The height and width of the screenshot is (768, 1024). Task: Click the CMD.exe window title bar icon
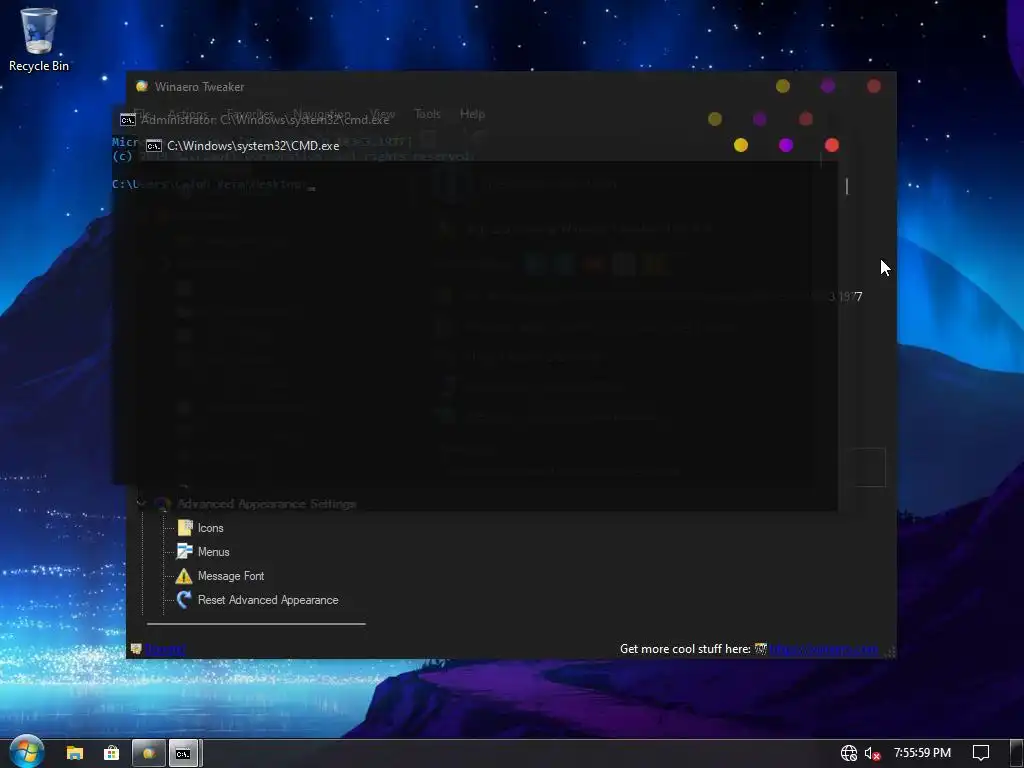(x=153, y=146)
